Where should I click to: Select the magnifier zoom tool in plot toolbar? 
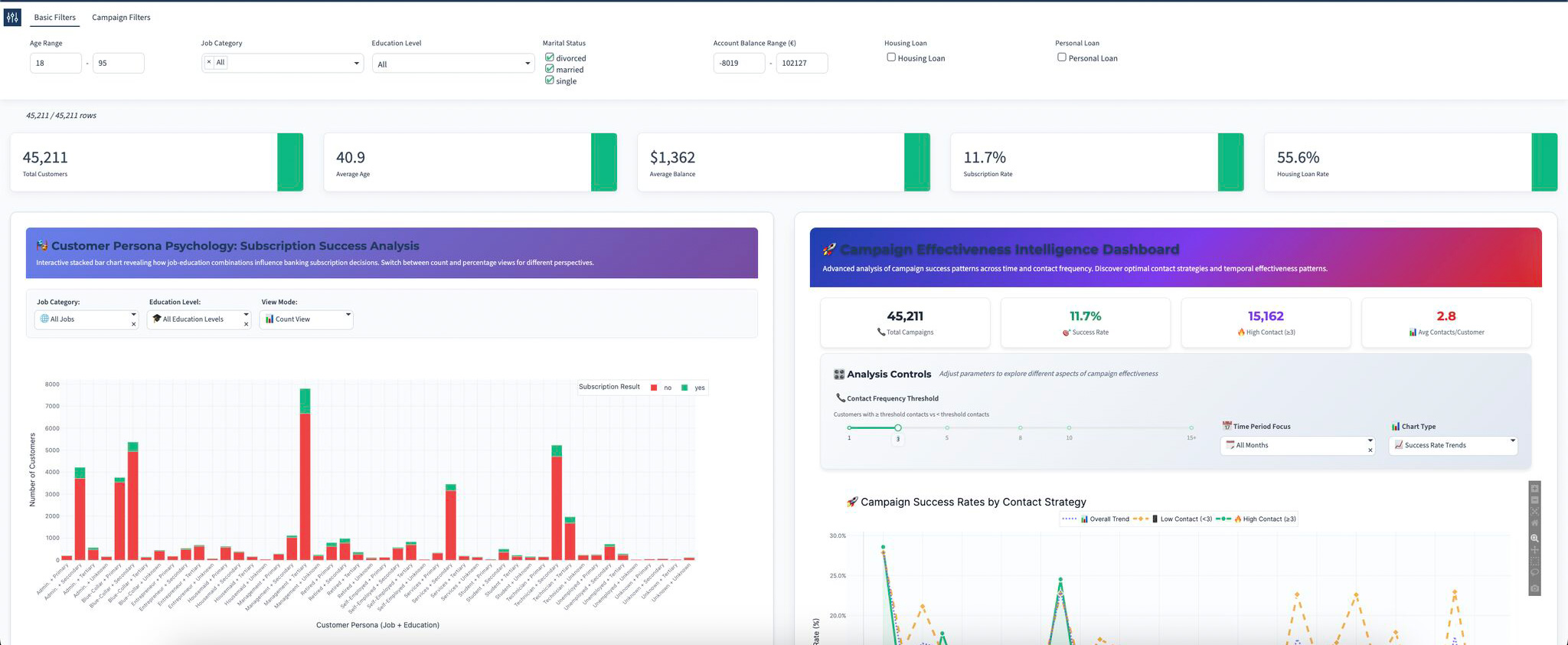1534,539
